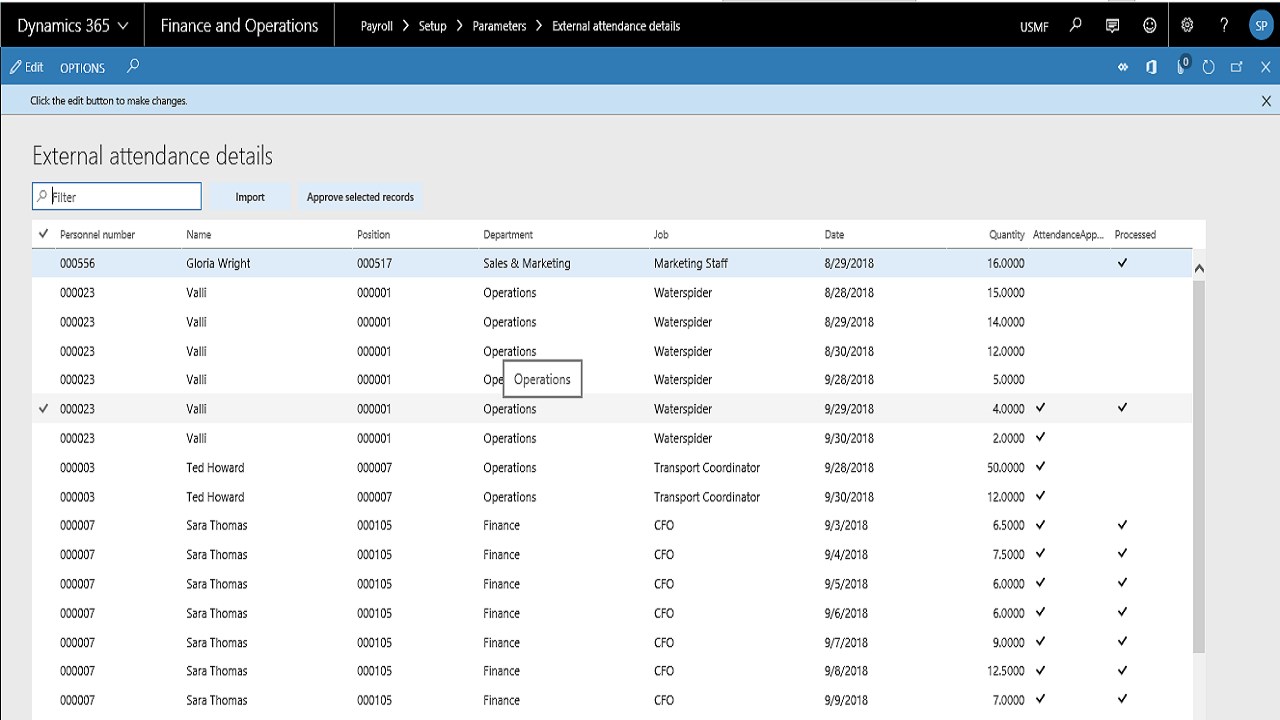Open the Dynamics 365 navigation dropdown
1280x720 pixels.
tap(72, 26)
